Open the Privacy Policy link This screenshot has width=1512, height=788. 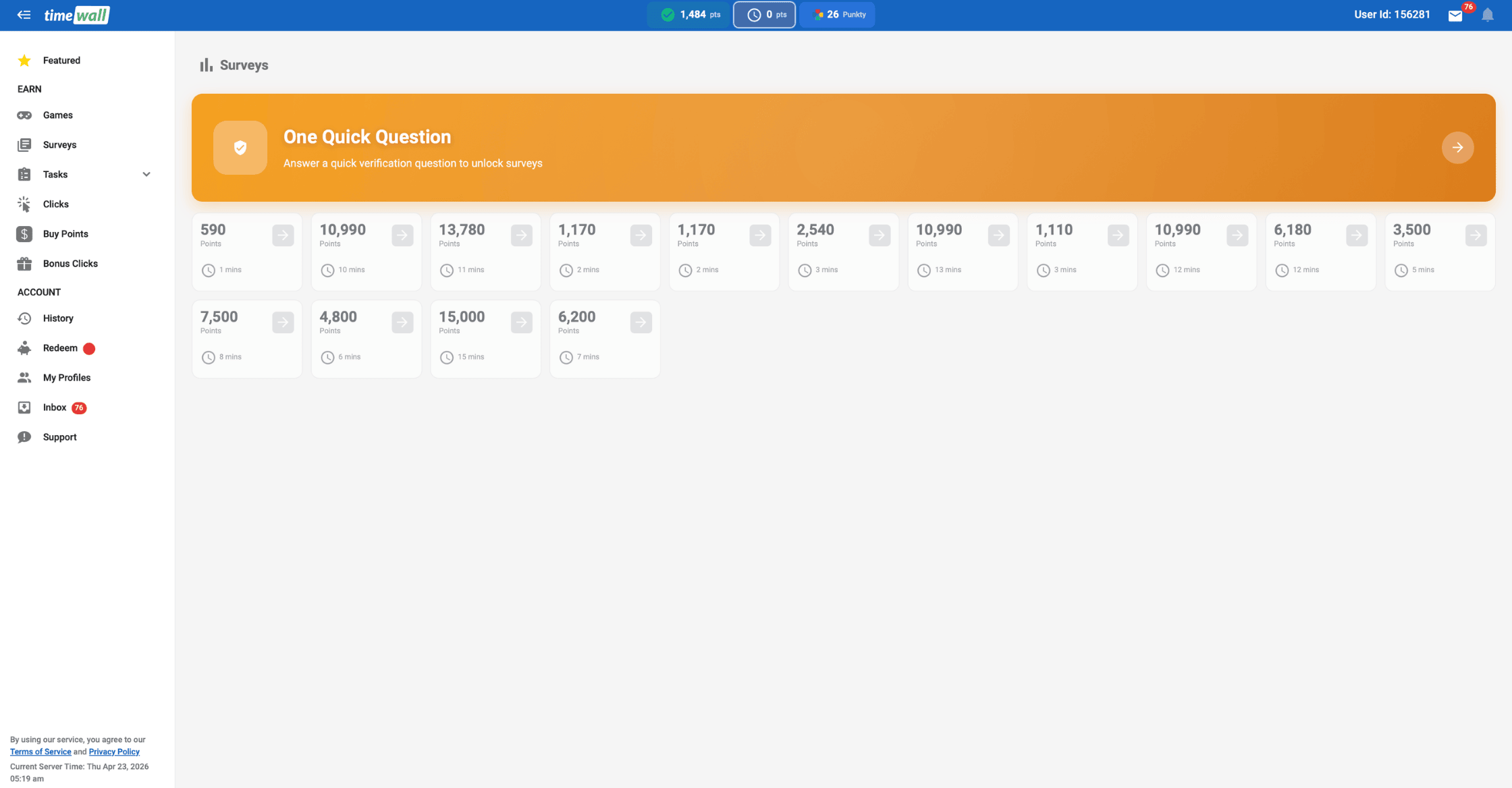pyautogui.click(x=113, y=751)
